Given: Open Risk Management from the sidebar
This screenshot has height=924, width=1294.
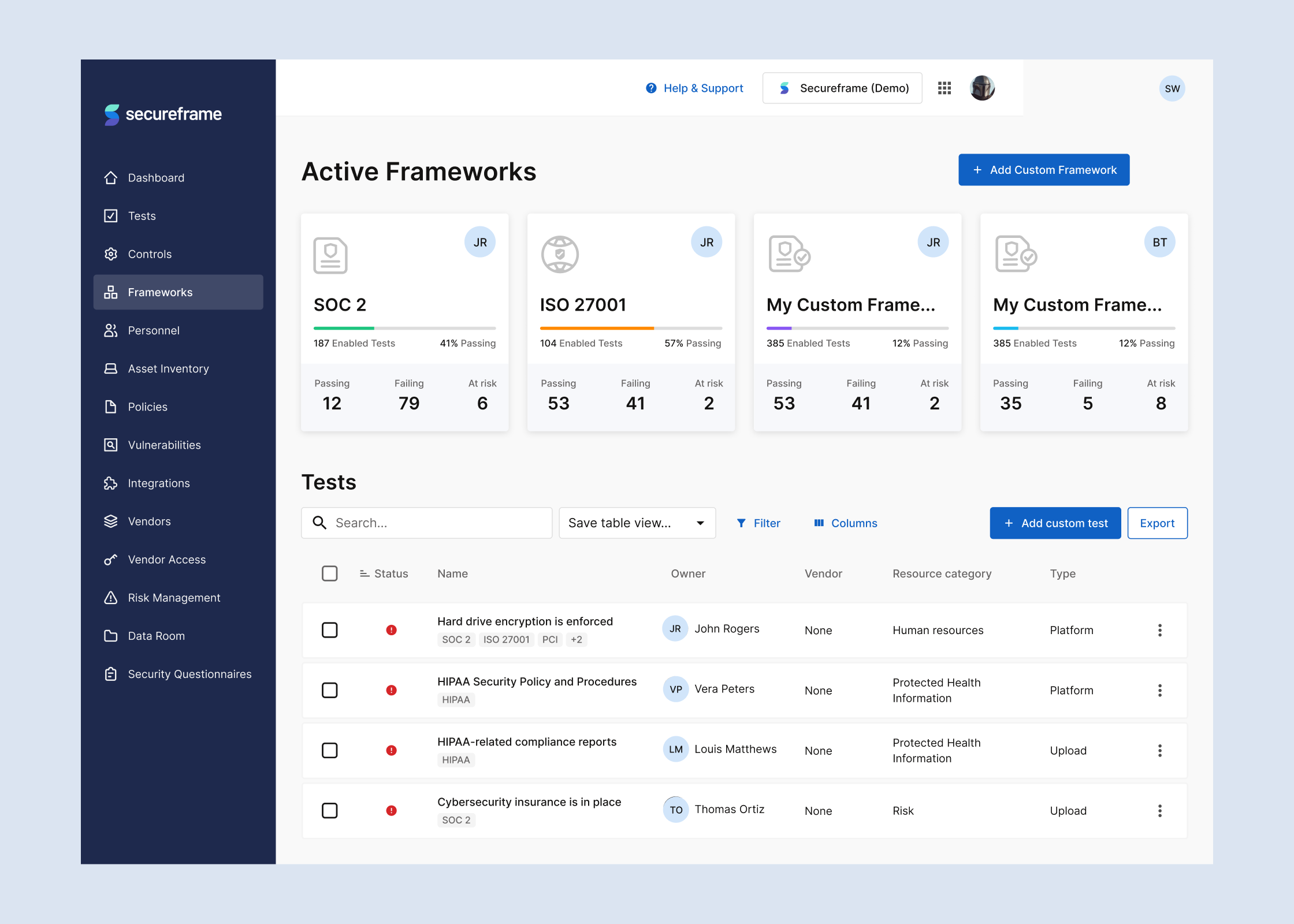Looking at the screenshot, I should tap(174, 598).
